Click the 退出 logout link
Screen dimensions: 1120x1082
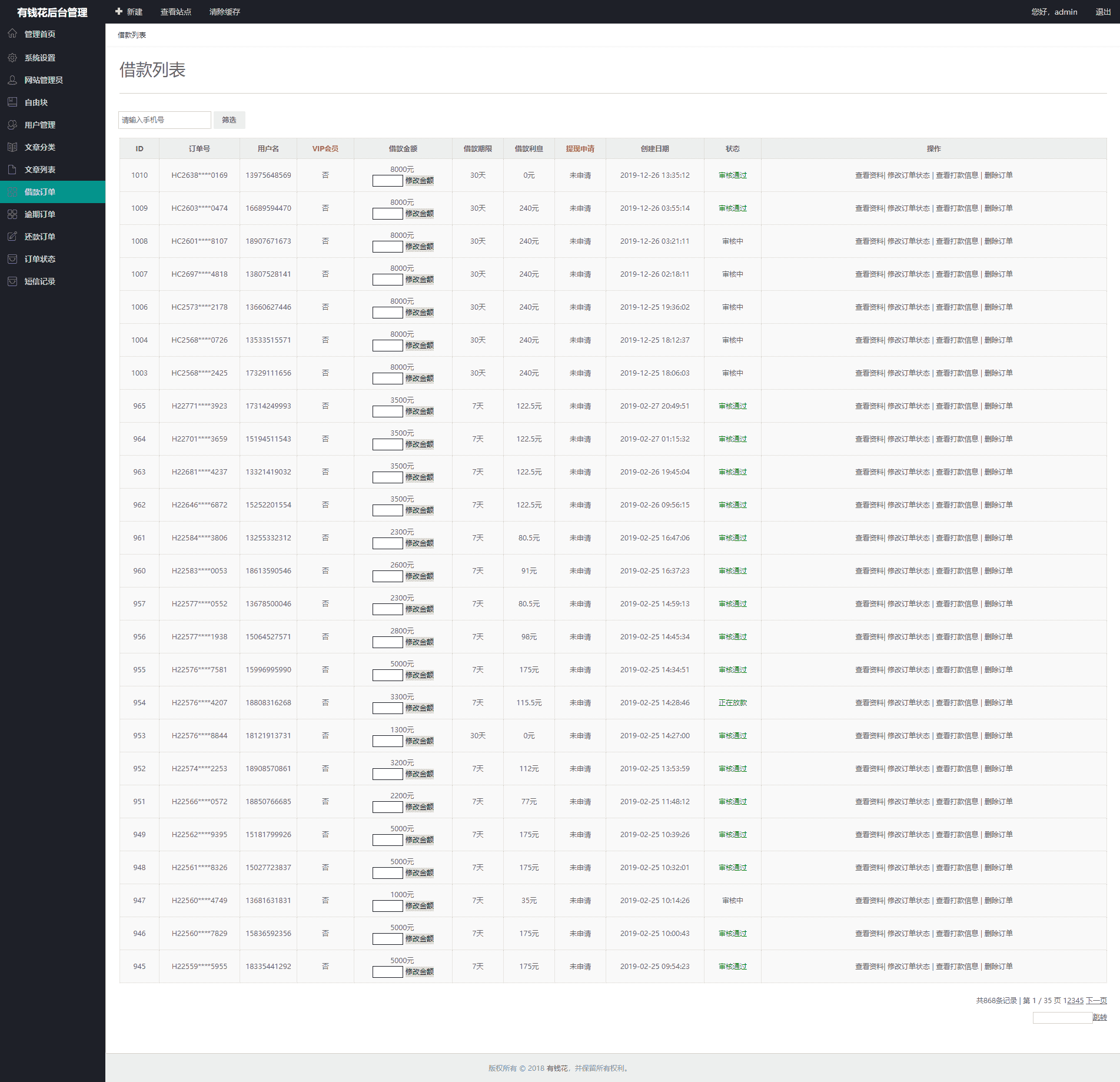pyautogui.click(x=1103, y=12)
